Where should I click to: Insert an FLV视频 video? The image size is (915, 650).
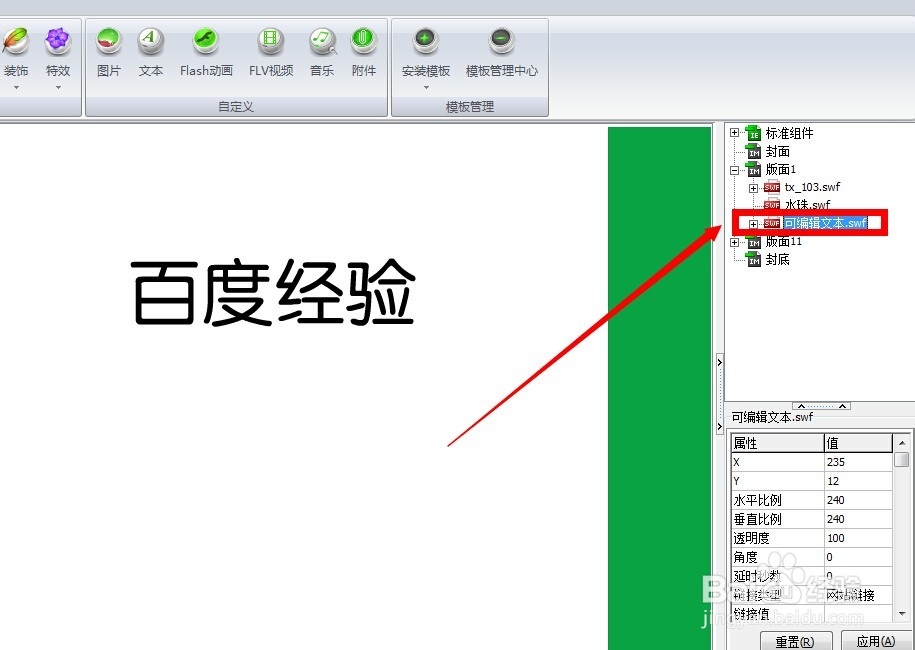click(271, 53)
